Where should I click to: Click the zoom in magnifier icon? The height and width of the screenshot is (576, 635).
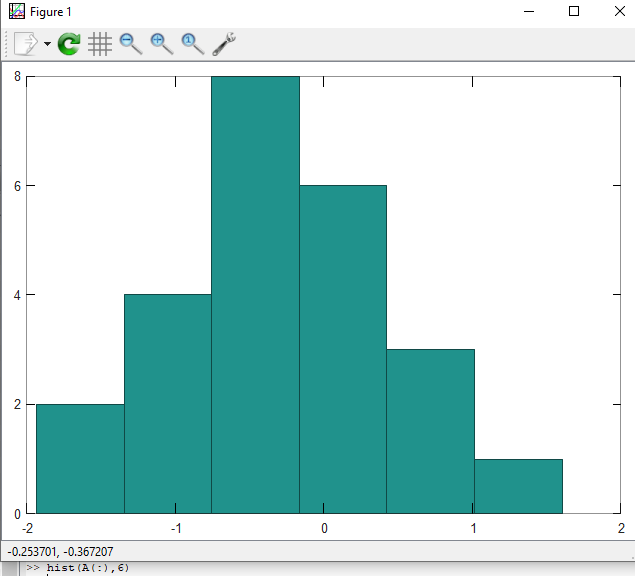161,43
